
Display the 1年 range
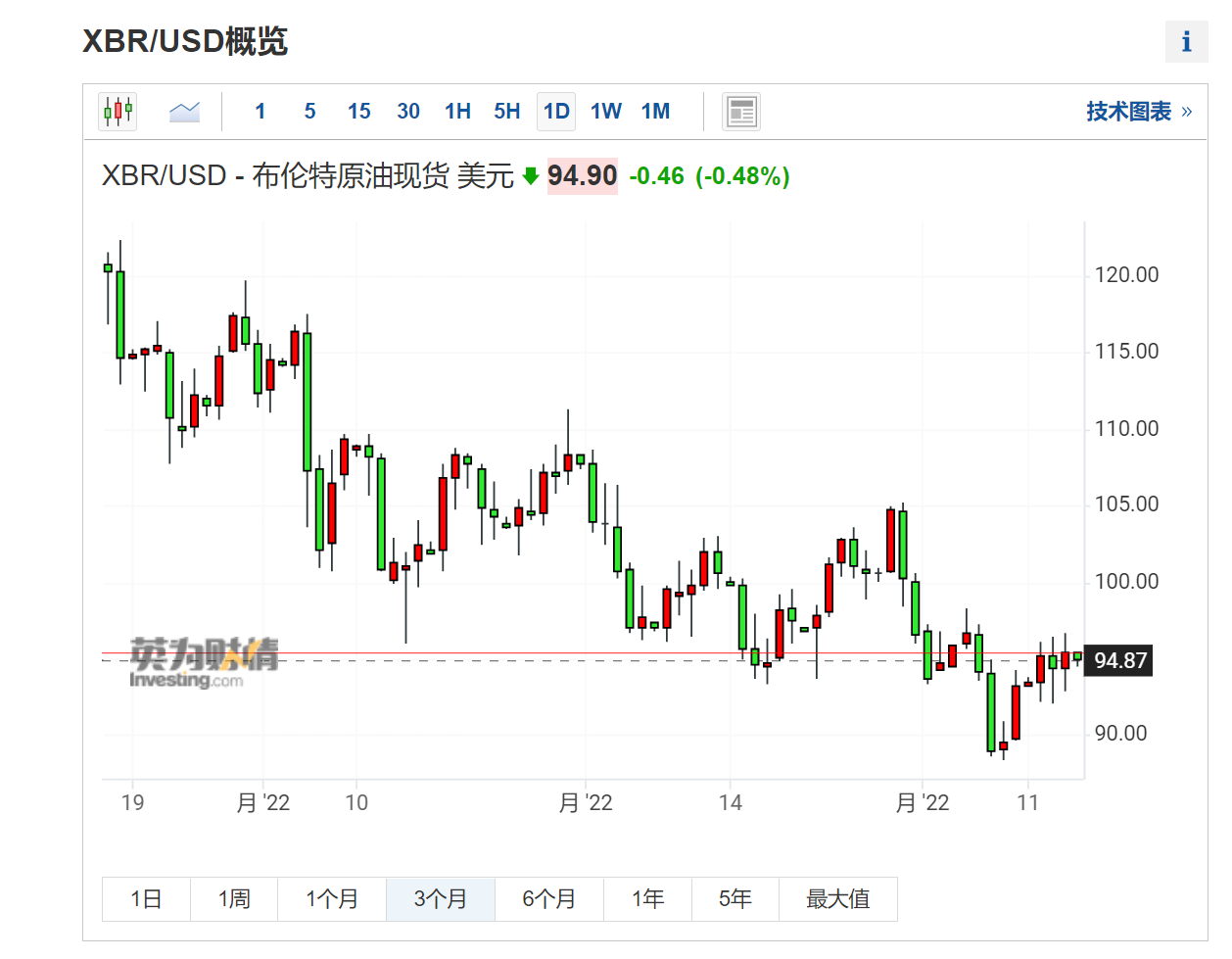click(647, 899)
